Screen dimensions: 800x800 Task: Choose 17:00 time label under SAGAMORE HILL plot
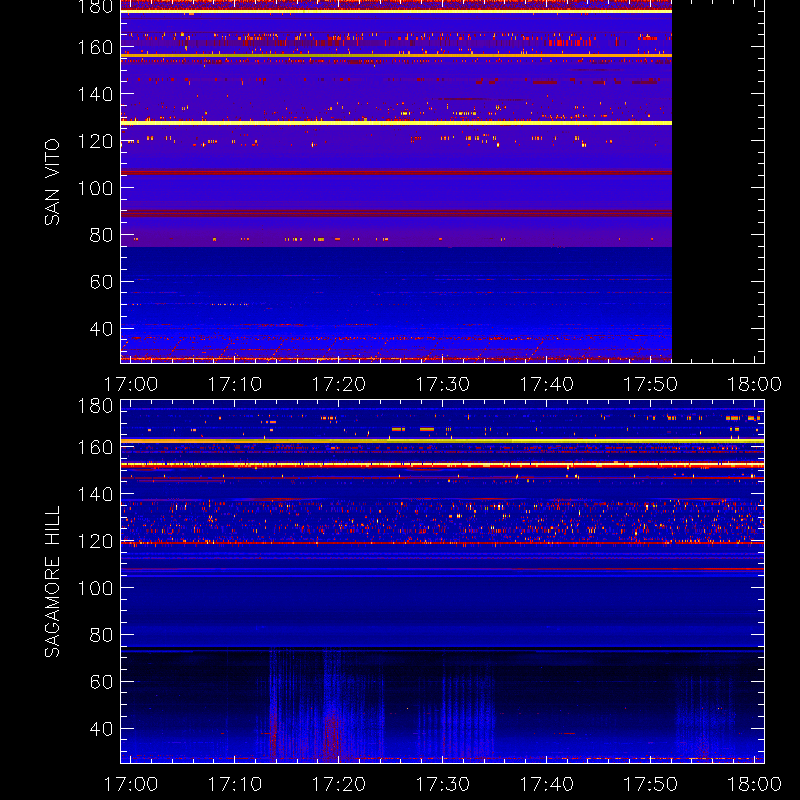[x=131, y=784]
